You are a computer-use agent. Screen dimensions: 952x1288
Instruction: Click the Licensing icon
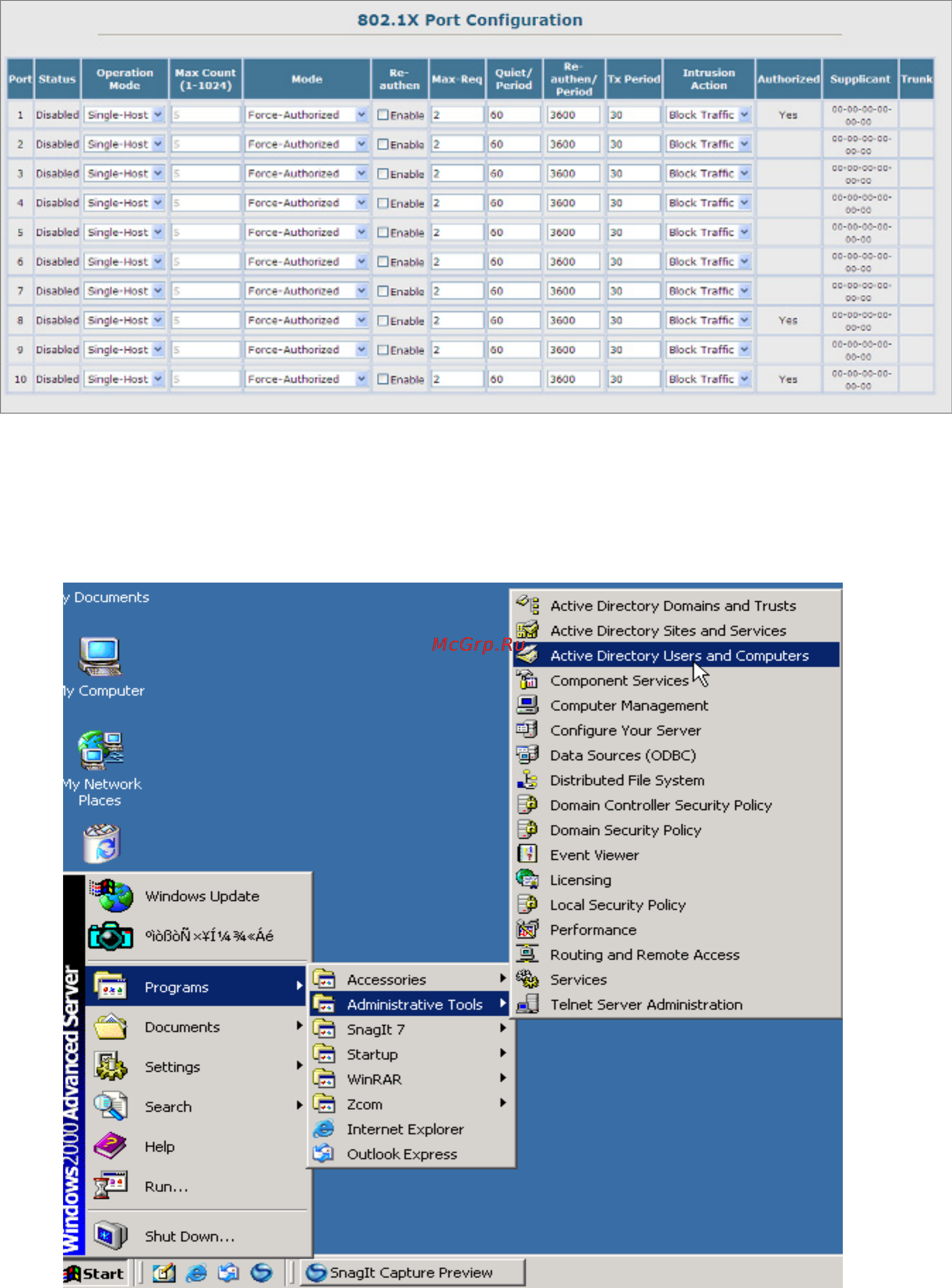(527, 880)
